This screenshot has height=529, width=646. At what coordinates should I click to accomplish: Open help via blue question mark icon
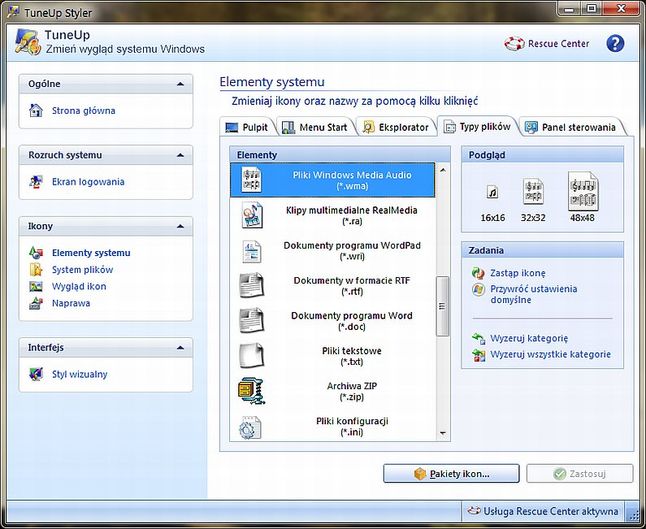coord(615,43)
